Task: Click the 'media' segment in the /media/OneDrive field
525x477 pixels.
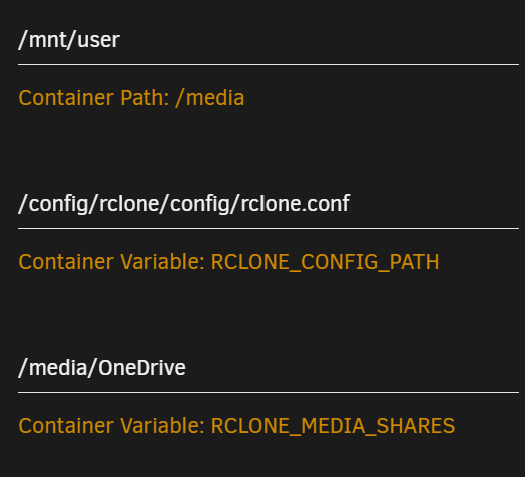Action: (x=58, y=368)
